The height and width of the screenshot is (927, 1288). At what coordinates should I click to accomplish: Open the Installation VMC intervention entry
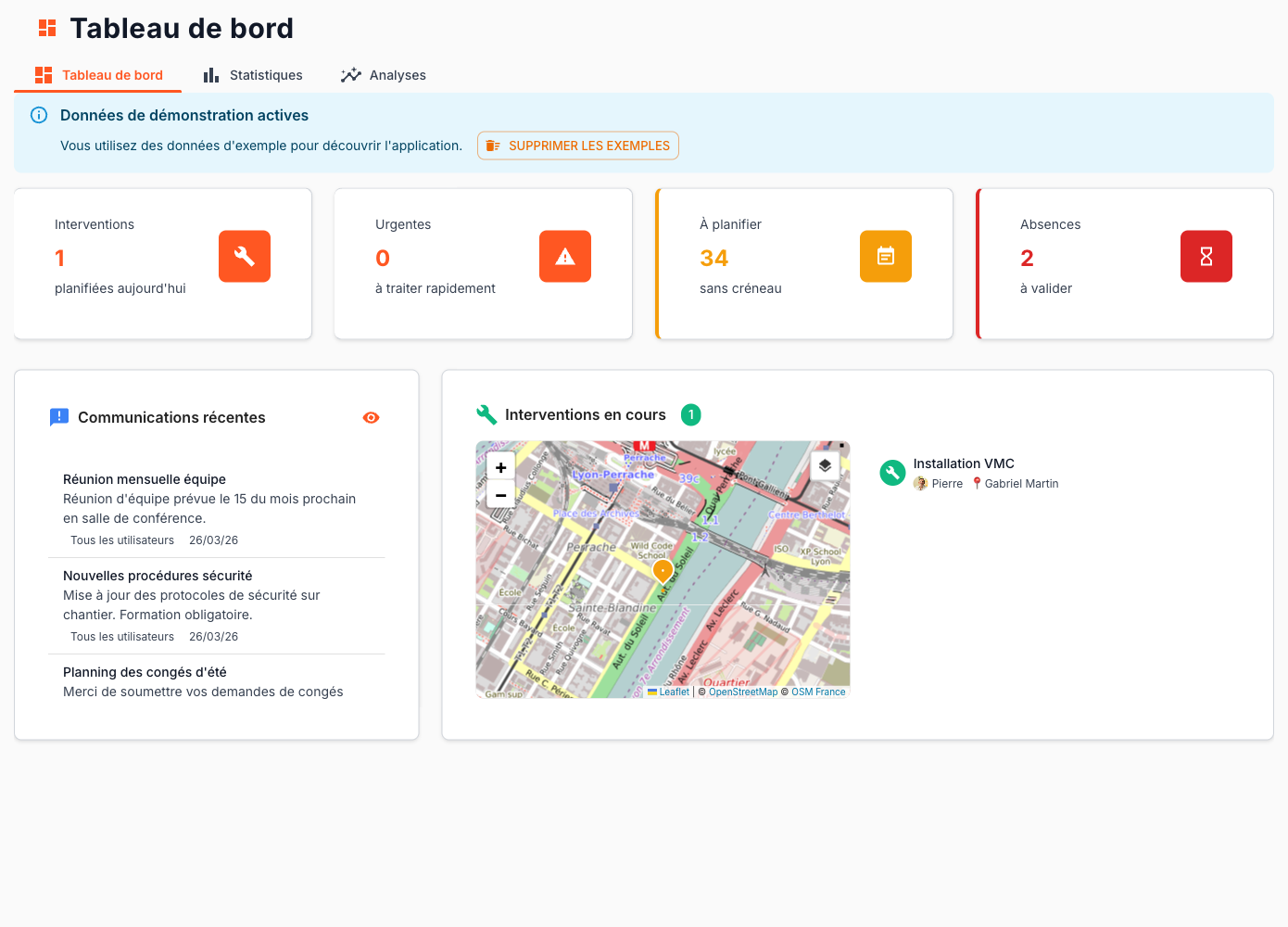pos(964,463)
